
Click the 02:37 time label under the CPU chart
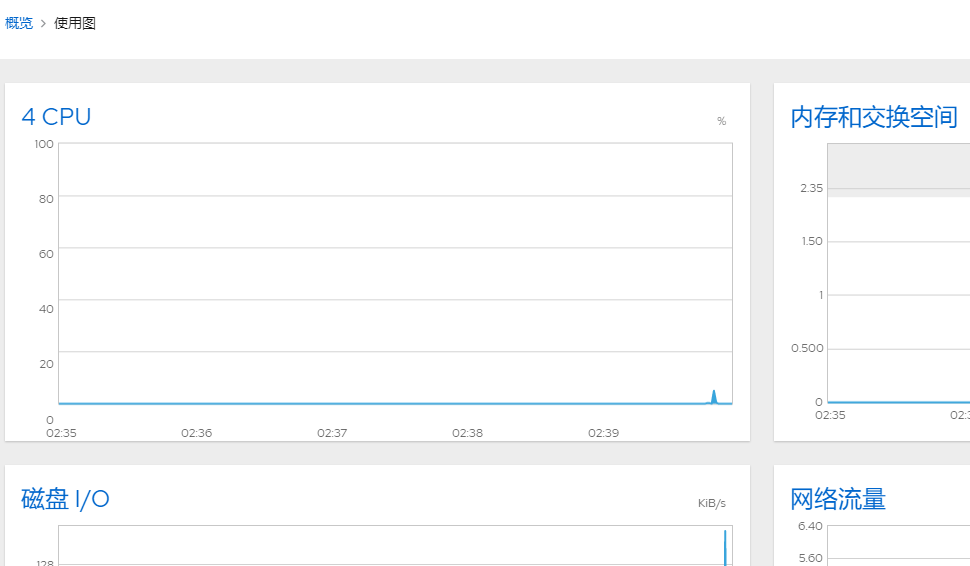[332, 433]
